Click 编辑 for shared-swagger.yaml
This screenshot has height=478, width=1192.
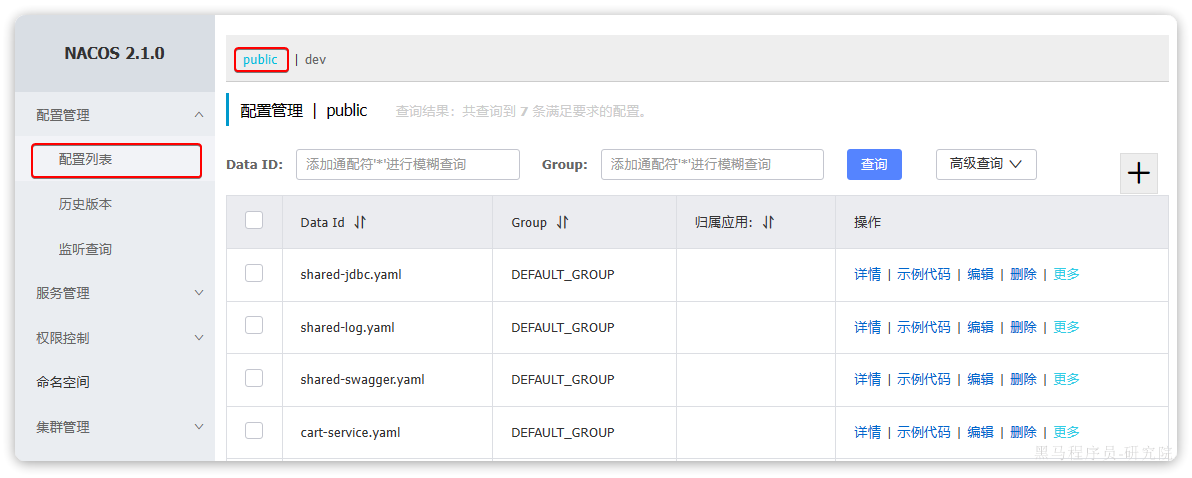[x=980, y=379]
